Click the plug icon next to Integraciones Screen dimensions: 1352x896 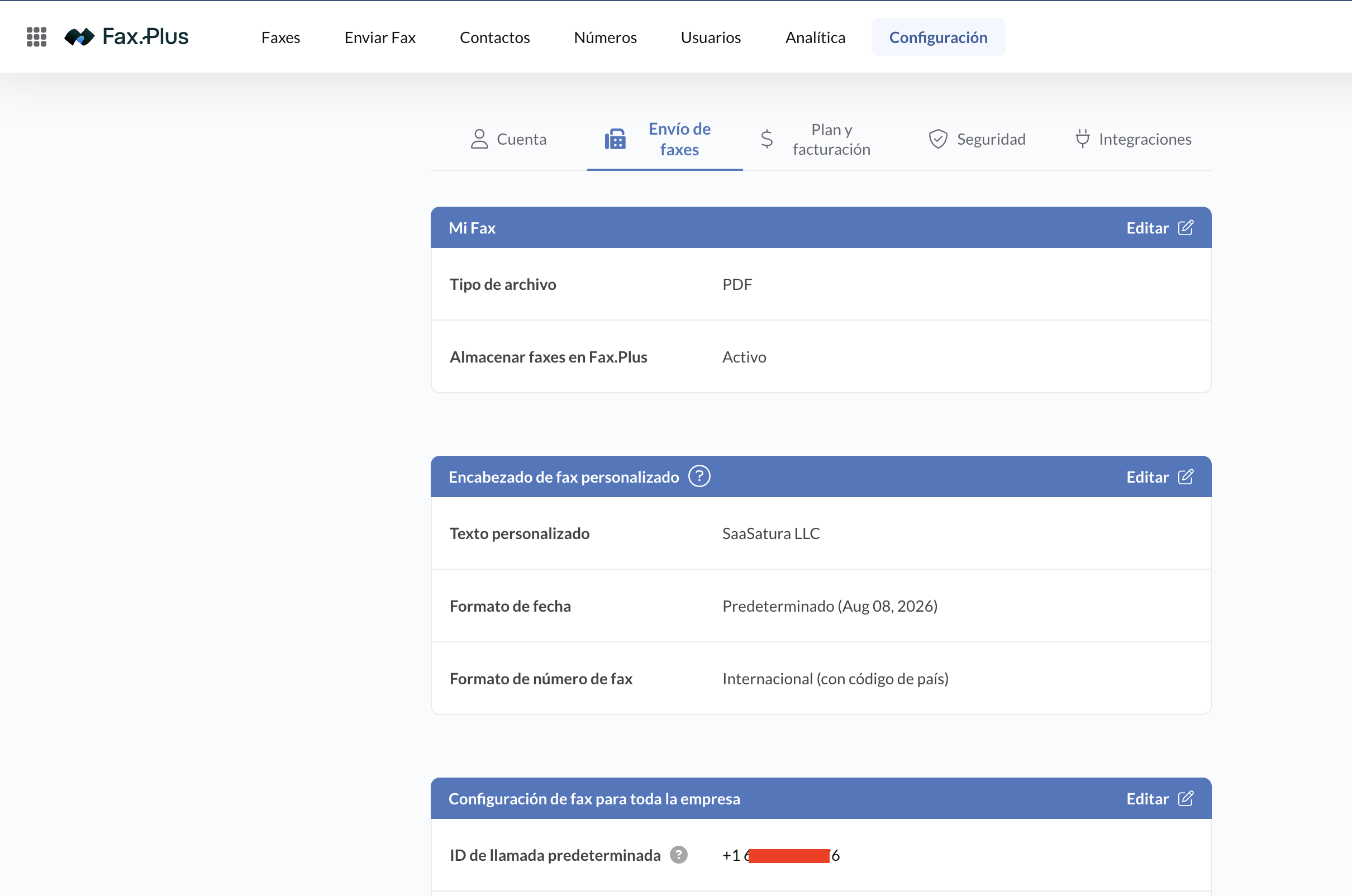[x=1082, y=139]
